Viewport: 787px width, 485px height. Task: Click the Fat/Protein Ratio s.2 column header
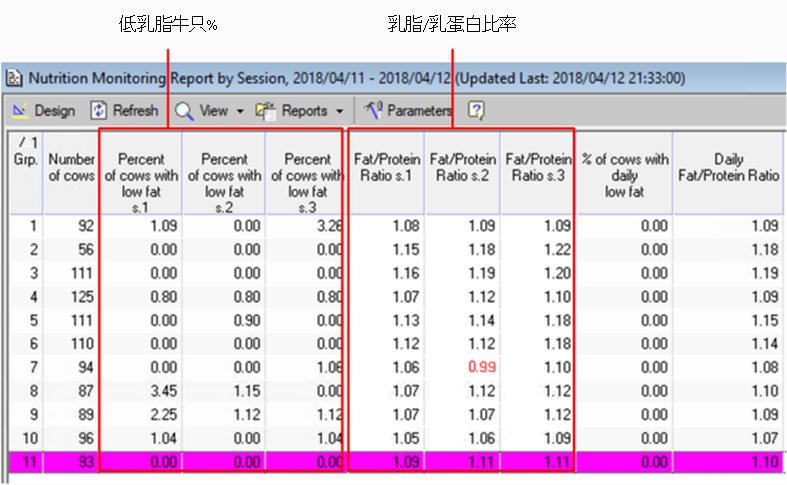click(x=461, y=168)
